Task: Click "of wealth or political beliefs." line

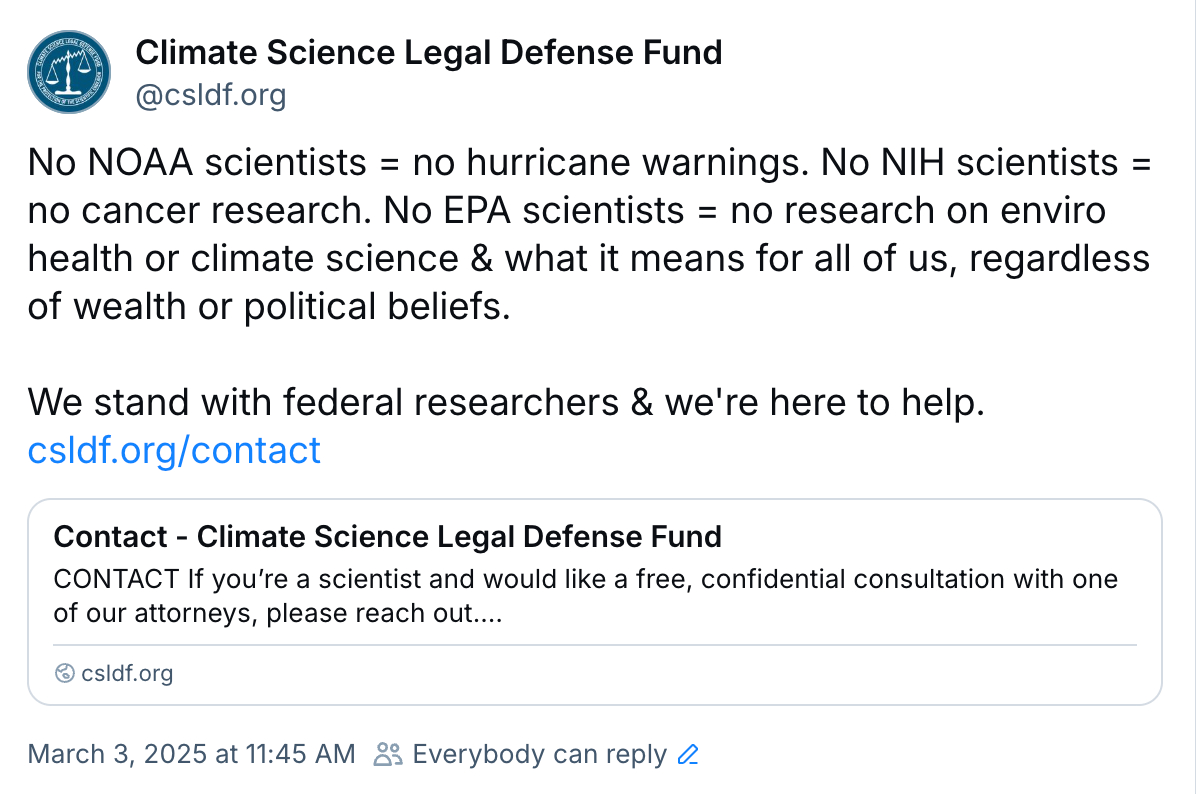Action: click(x=268, y=306)
